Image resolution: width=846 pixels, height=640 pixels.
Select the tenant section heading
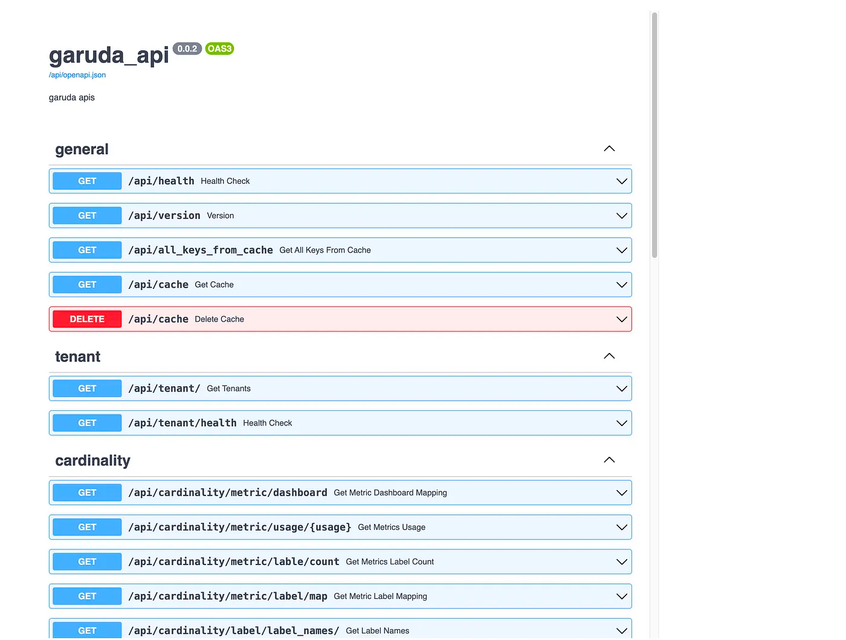tap(78, 356)
